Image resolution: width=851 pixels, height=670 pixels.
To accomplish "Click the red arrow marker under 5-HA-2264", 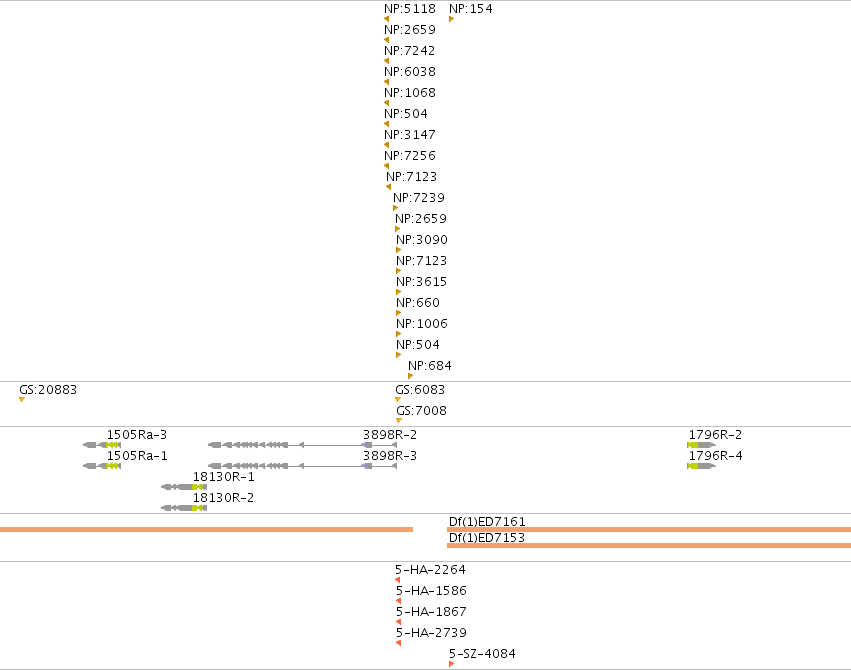I will coord(398,580).
